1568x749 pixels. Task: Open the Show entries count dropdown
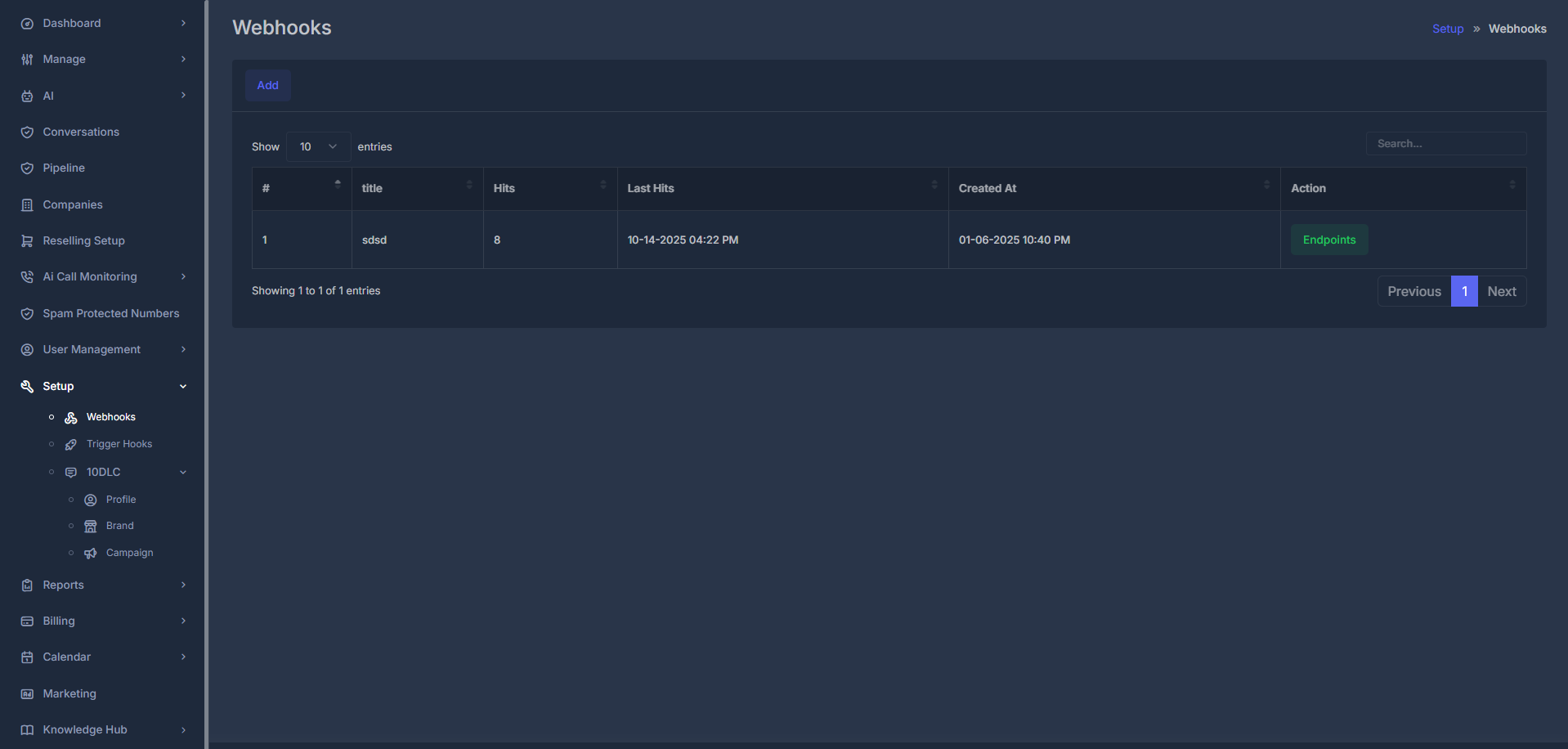317,146
